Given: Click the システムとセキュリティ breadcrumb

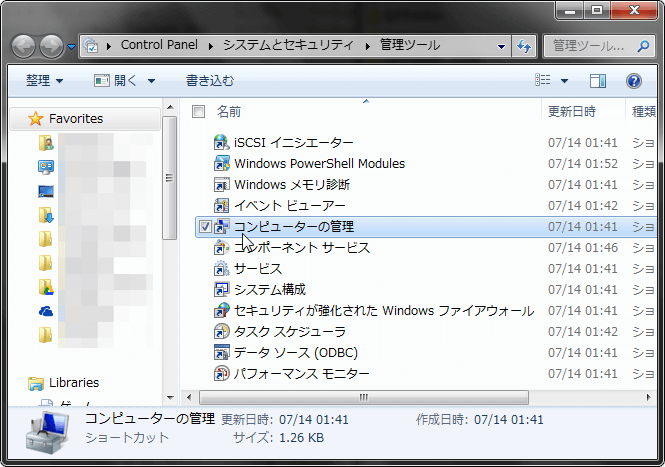Looking at the screenshot, I should (x=288, y=45).
